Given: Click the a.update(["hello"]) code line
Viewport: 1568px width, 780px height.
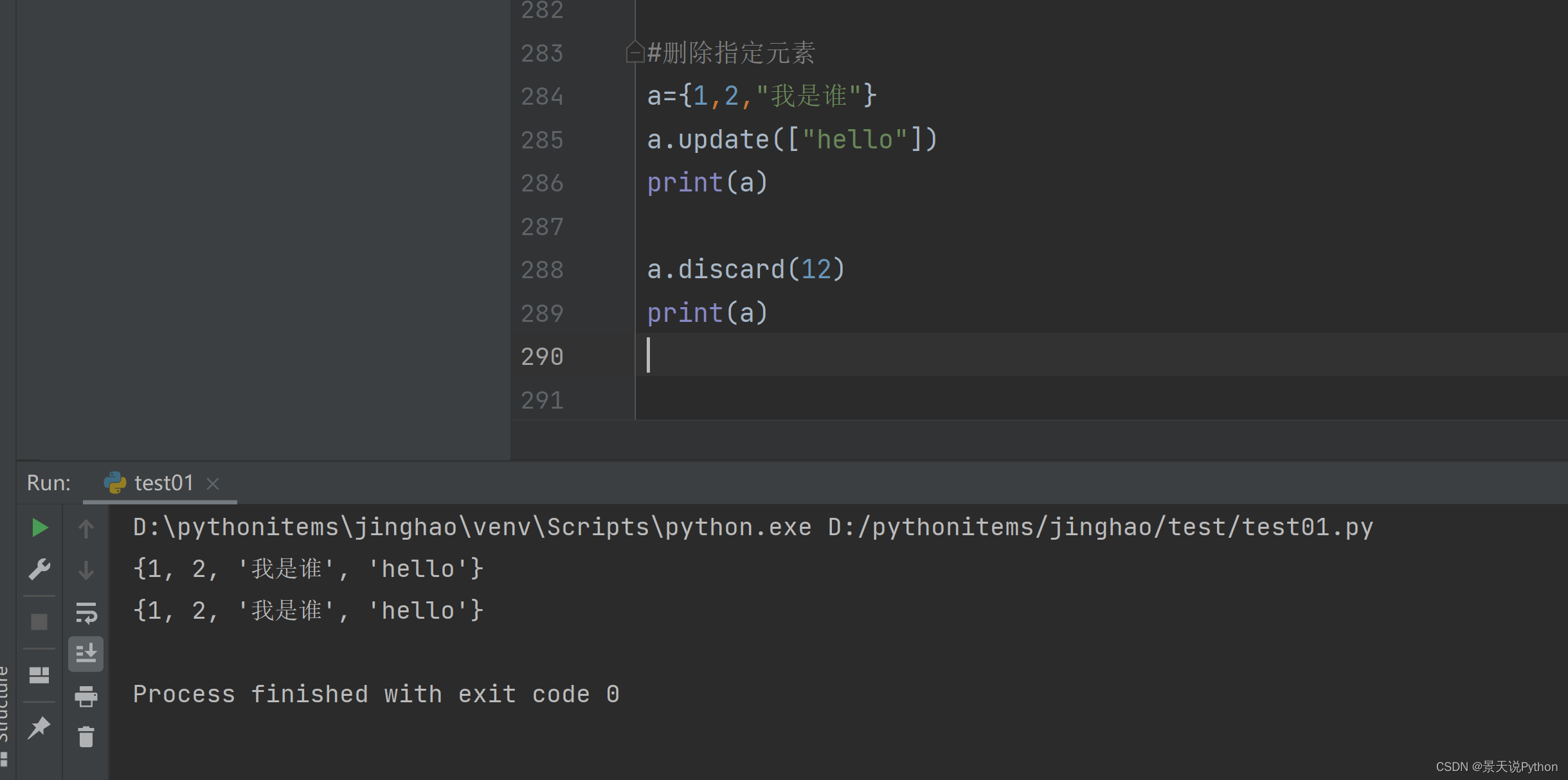Looking at the screenshot, I should pos(792,139).
